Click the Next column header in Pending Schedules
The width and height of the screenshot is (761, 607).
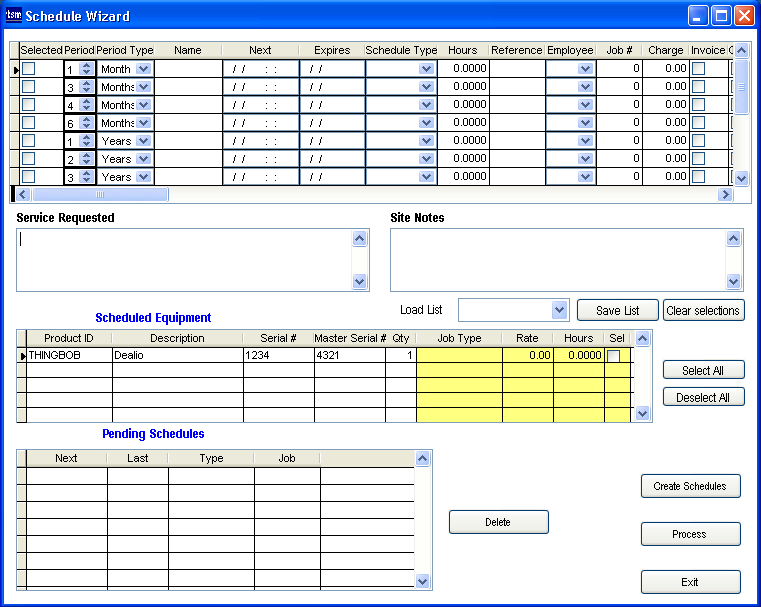(x=66, y=458)
